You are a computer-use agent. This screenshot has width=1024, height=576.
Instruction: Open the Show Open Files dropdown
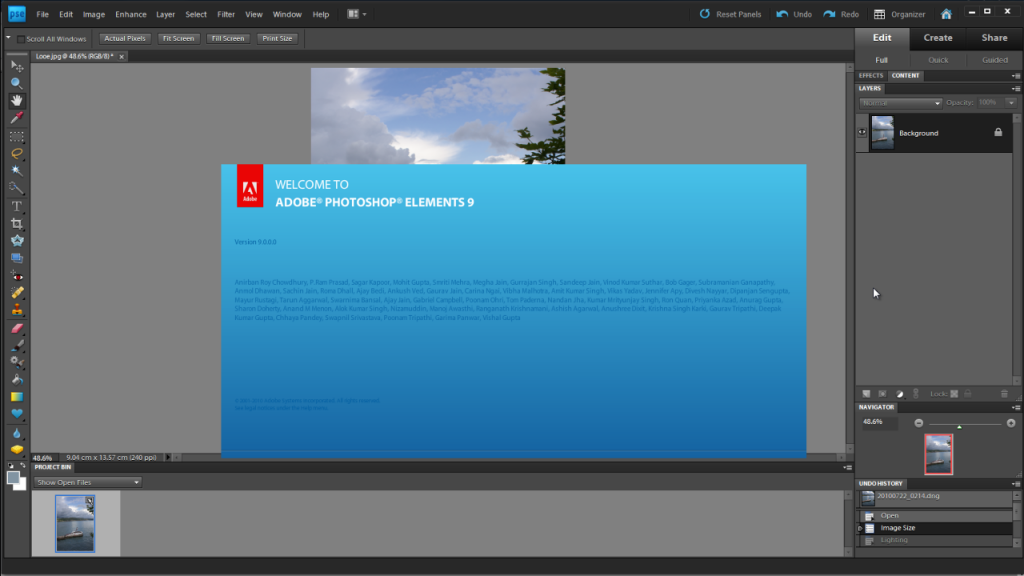tap(87, 481)
